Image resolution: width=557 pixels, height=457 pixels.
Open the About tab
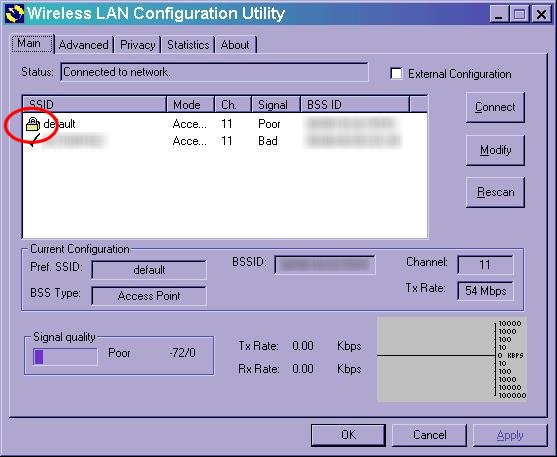(235, 45)
